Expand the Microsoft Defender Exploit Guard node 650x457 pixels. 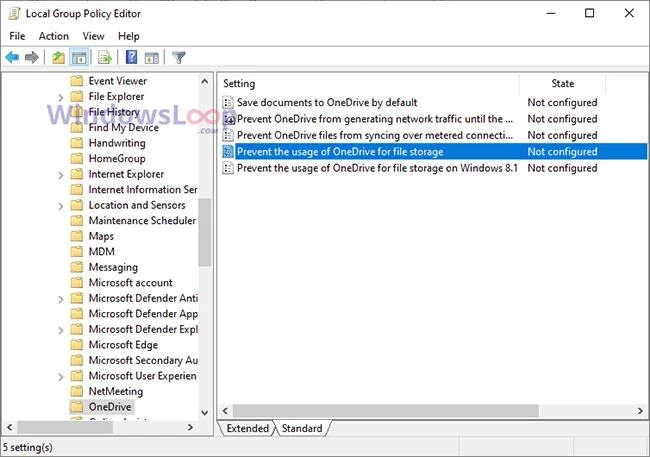coord(61,330)
